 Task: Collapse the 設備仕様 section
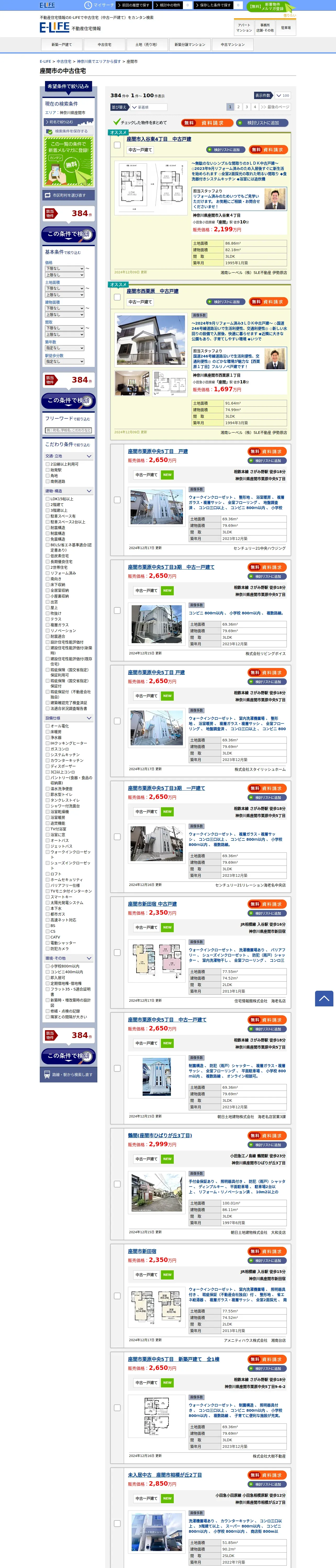tap(68, 718)
